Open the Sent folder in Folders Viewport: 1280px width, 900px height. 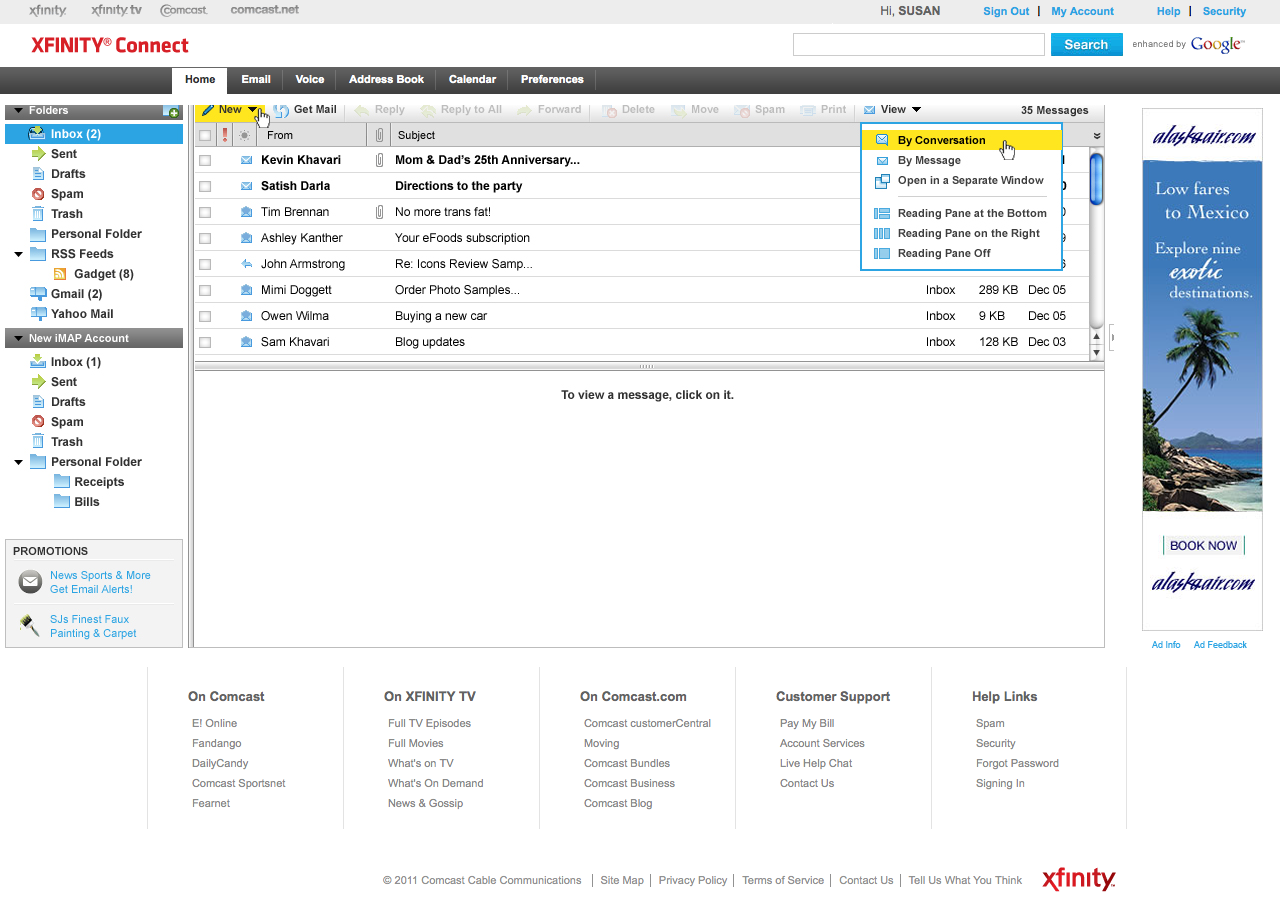point(64,154)
